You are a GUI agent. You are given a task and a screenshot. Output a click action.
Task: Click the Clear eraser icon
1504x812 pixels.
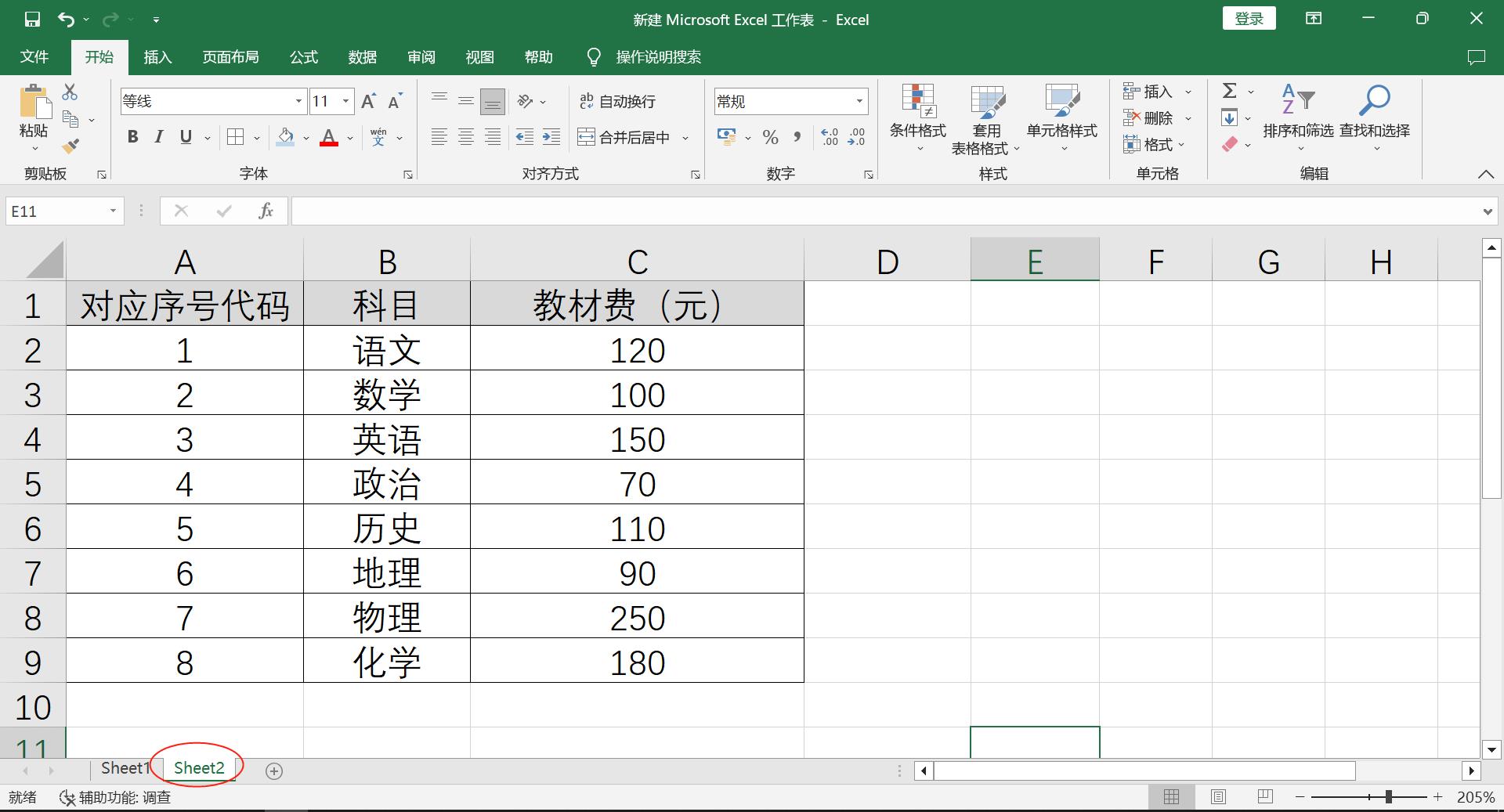pyautogui.click(x=1229, y=145)
